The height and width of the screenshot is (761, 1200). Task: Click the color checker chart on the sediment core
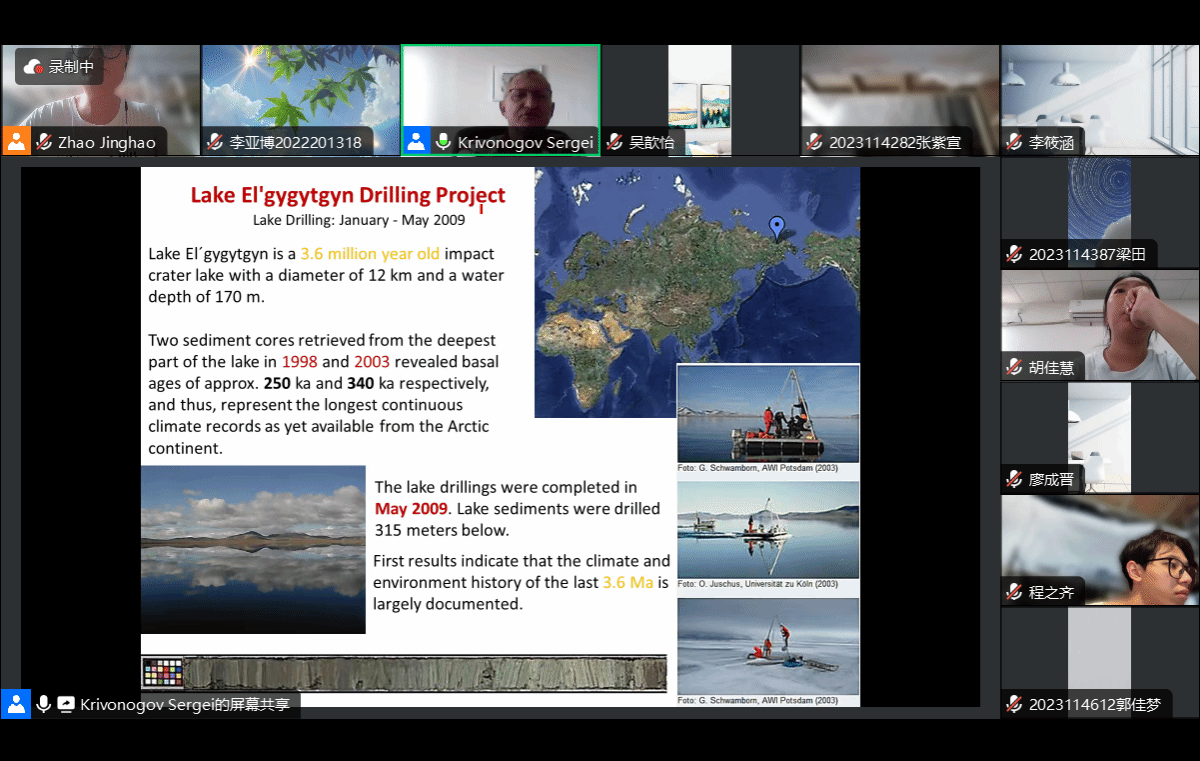point(163,673)
